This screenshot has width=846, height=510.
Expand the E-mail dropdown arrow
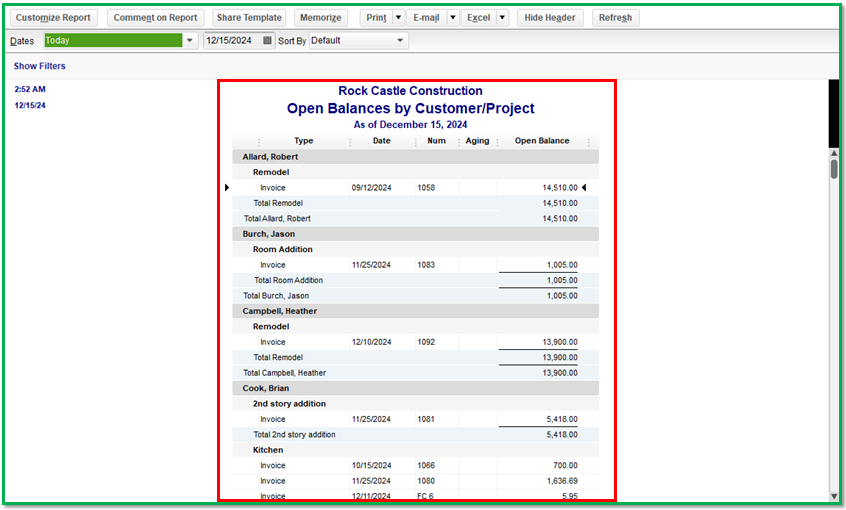[x=453, y=18]
